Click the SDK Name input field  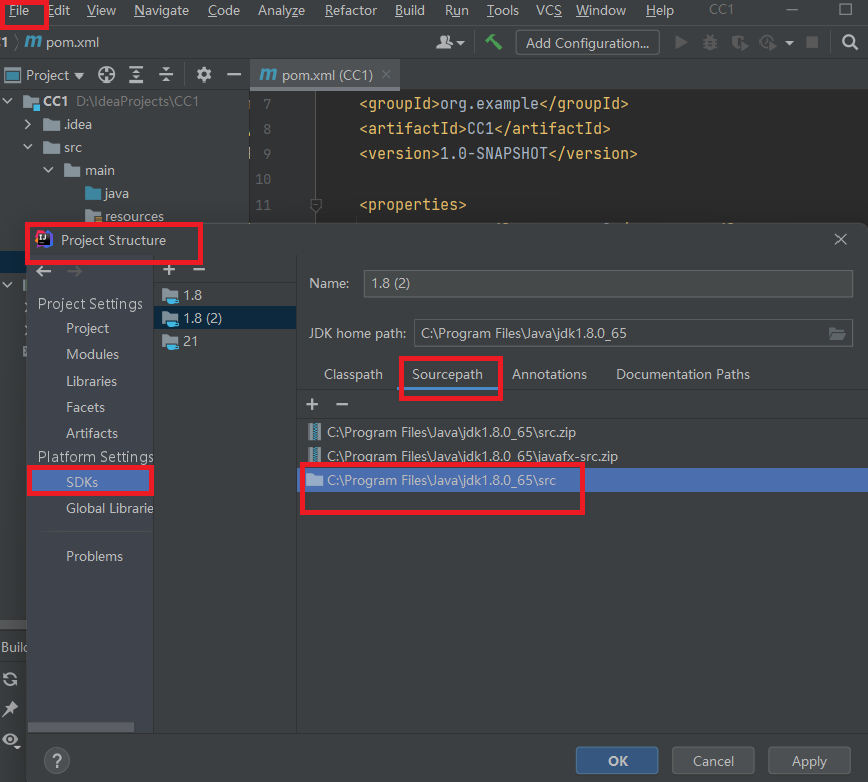608,283
